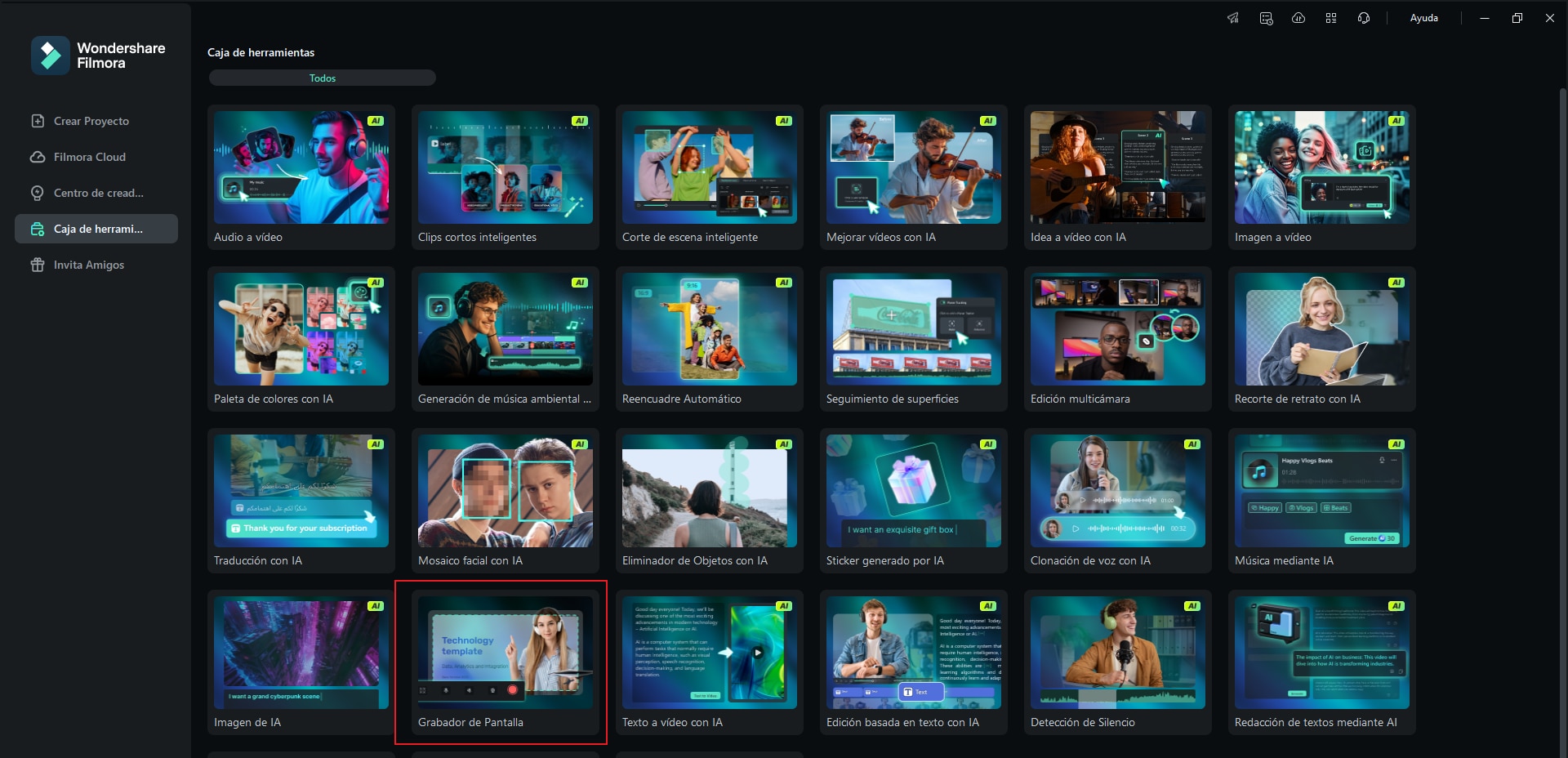
Task: Open Clonación de voz con IA
Action: coord(1117,501)
